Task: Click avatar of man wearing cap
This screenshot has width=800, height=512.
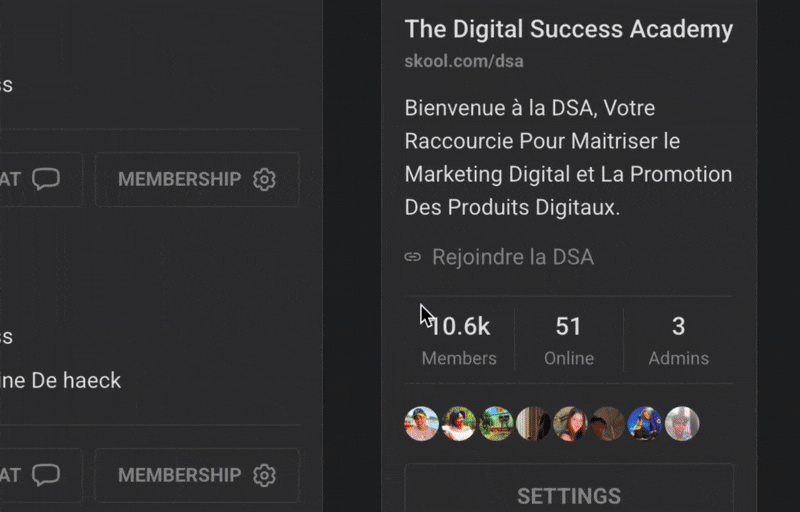Action: click(x=422, y=424)
